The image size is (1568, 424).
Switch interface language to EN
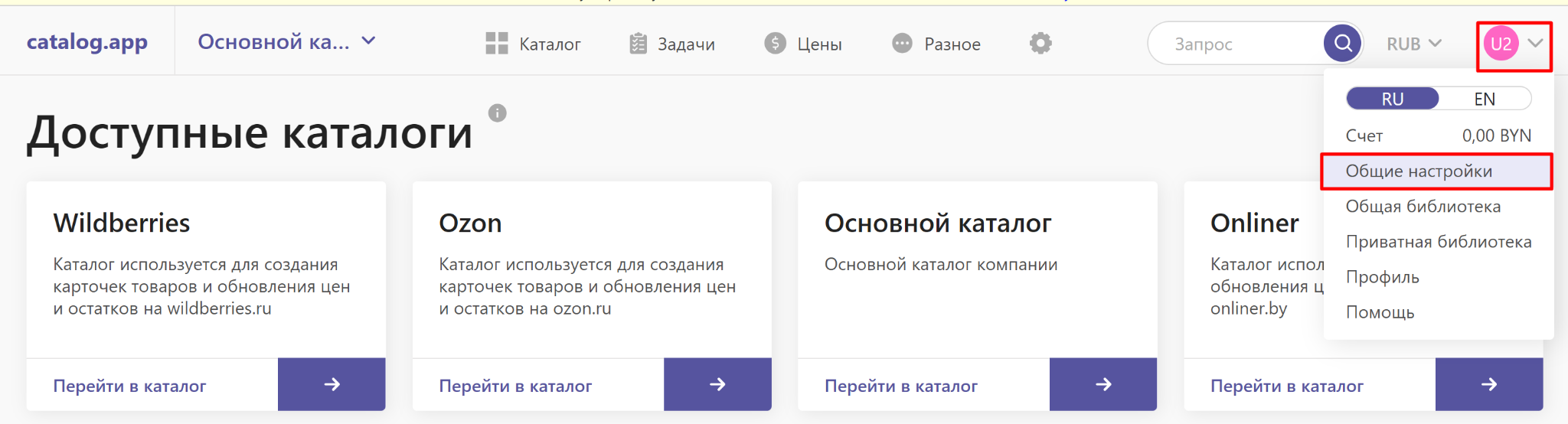click(1485, 99)
